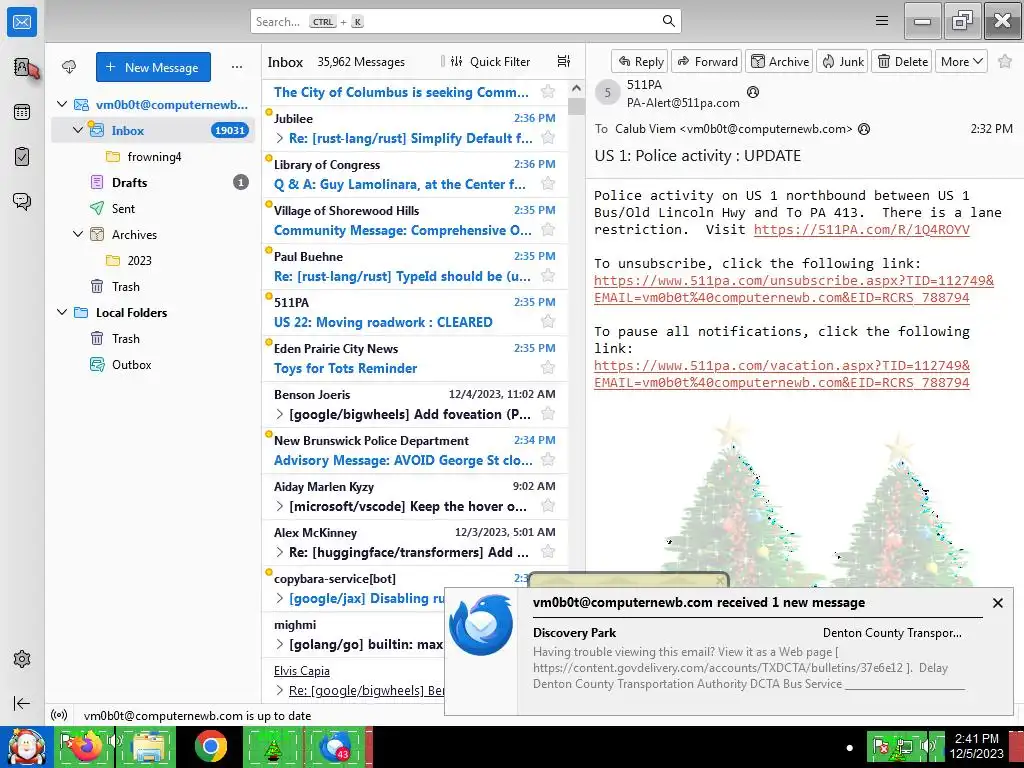This screenshot has height=768, width=1024.
Task: Star the Village of Shorewood Hills message
Action: coord(548,230)
